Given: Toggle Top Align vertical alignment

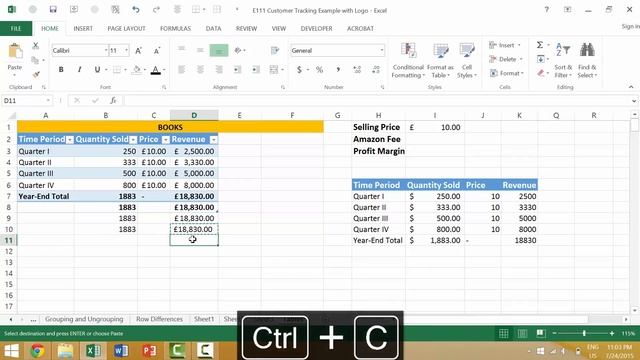Looking at the screenshot, I should coord(181,50).
